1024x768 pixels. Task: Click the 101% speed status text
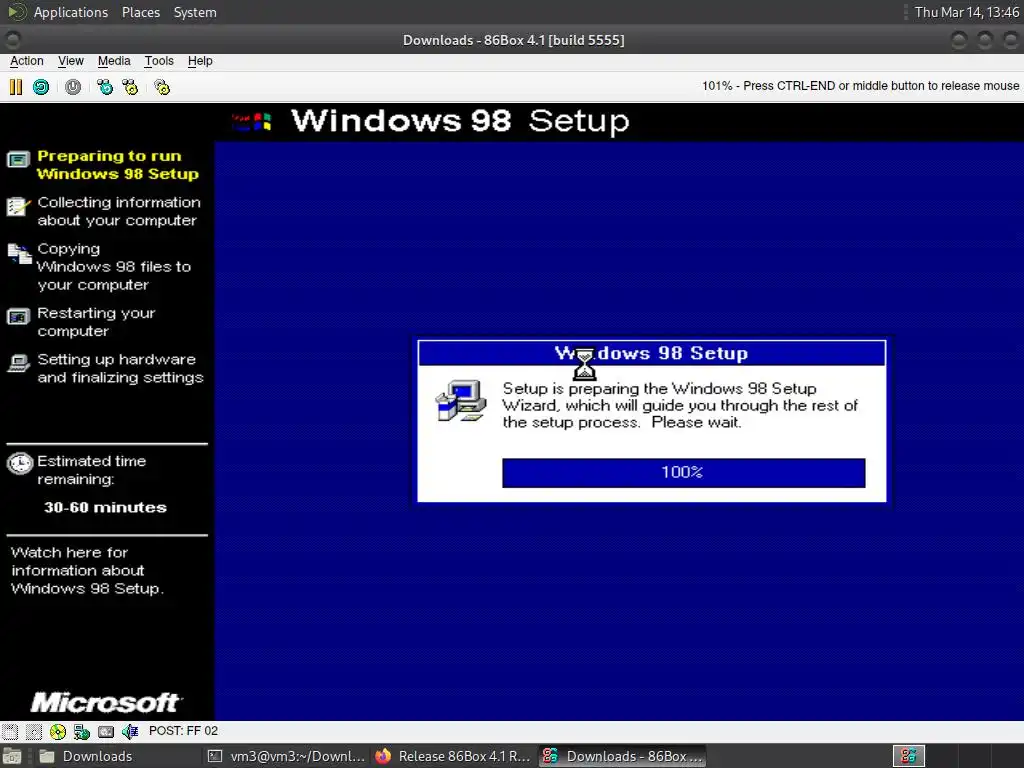[860, 86]
